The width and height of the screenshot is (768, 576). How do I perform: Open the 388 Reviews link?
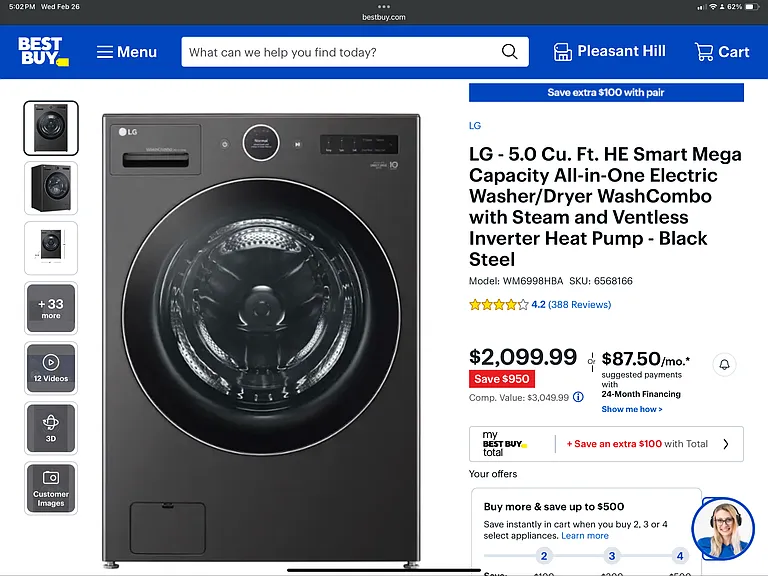[579, 305]
